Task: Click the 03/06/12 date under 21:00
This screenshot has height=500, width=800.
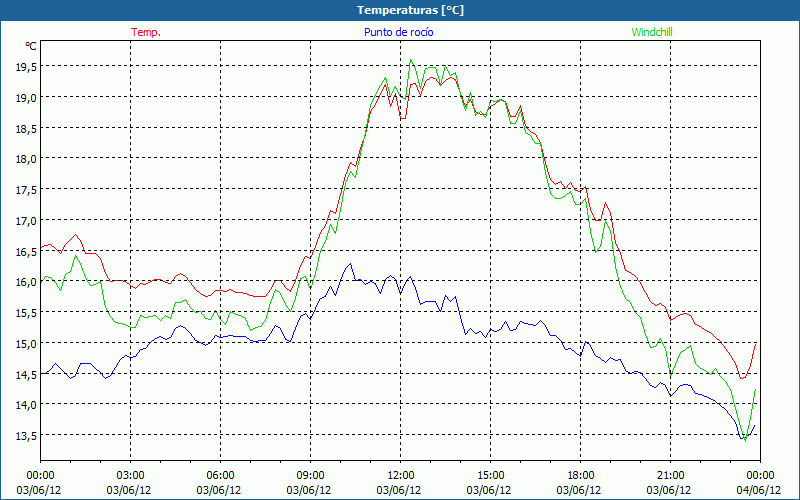Action: (669, 490)
